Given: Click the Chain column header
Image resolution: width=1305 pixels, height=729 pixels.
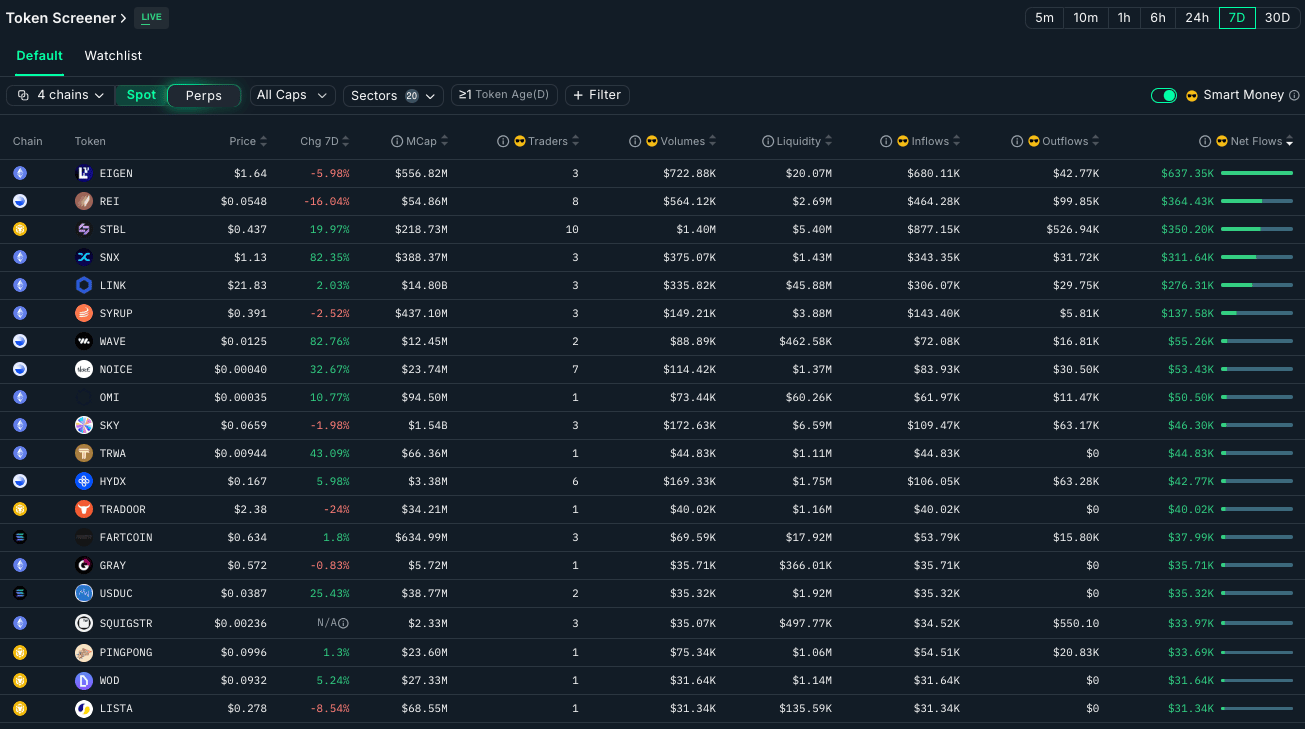Looking at the screenshot, I should (x=28, y=141).
